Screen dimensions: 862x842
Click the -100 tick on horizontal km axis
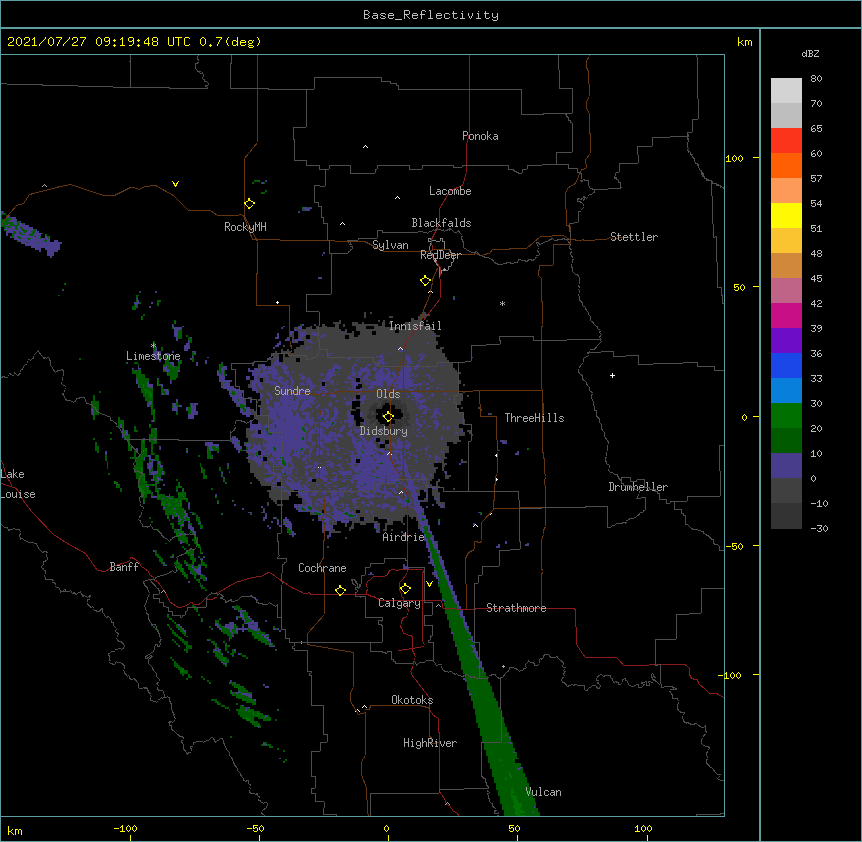pos(125,828)
